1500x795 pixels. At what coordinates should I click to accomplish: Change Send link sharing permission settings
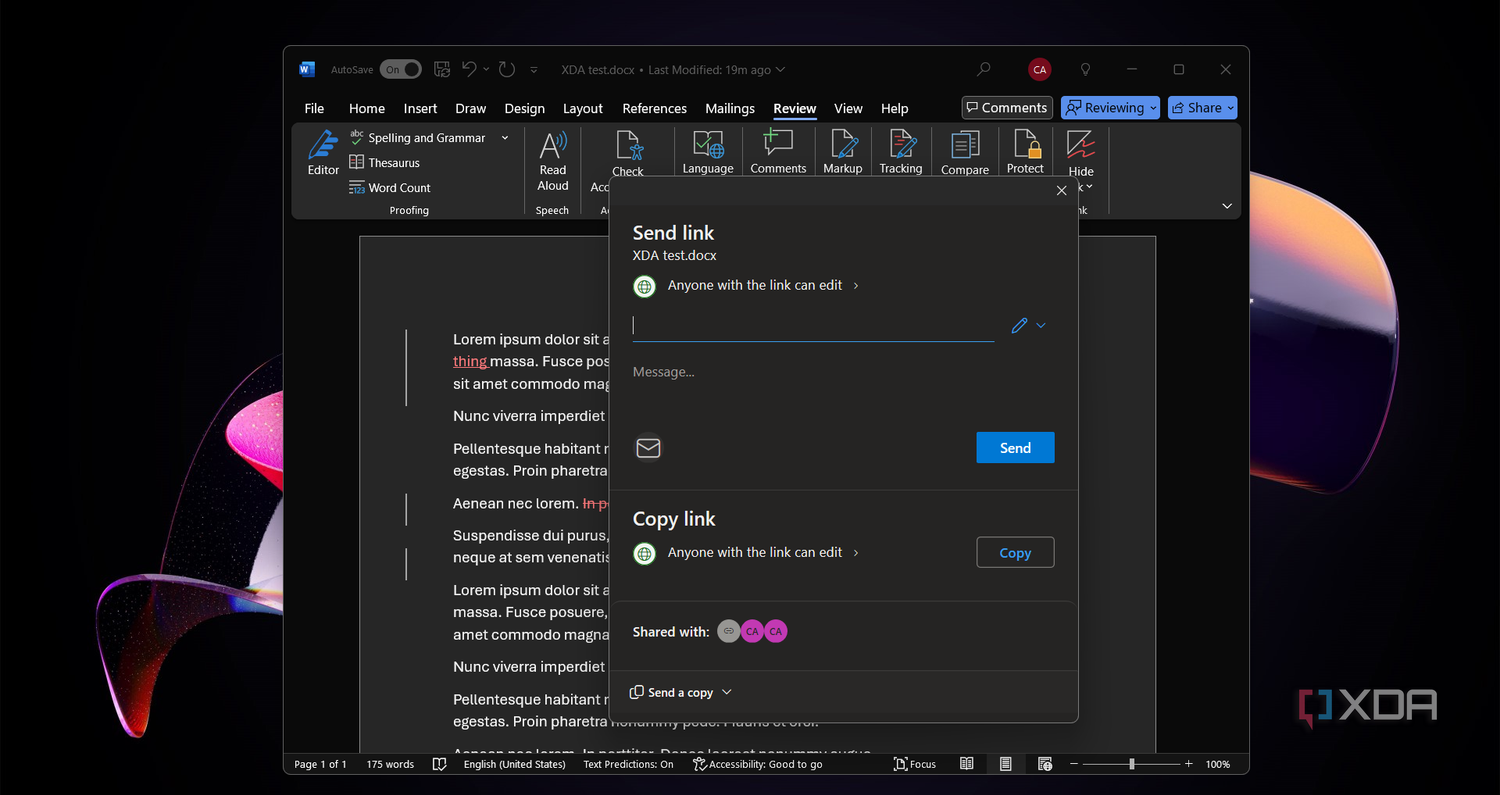tap(747, 285)
